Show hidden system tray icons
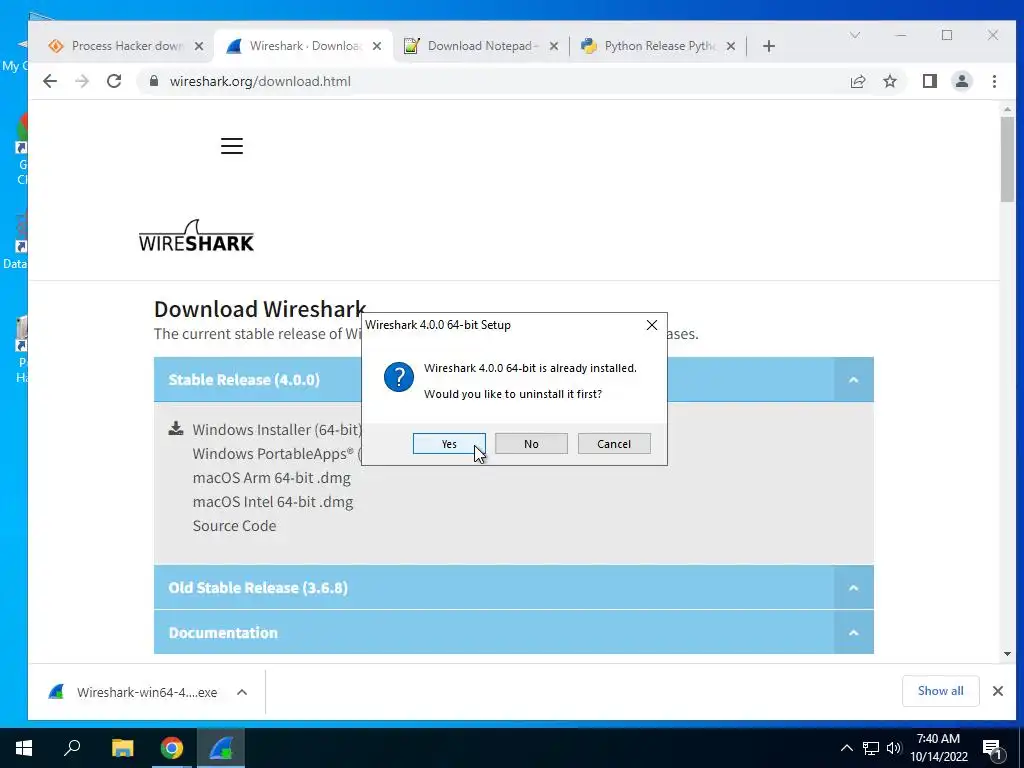The width and height of the screenshot is (1024, 768). [846, 748]
